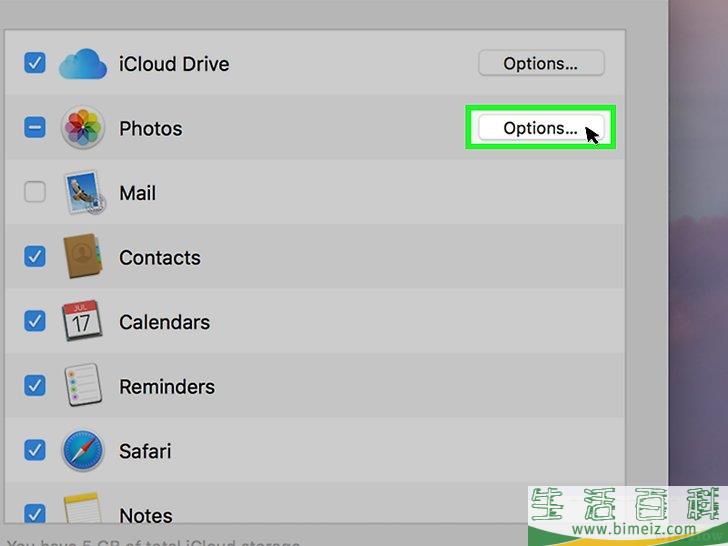Image resolution: width=728 pixels, height=546 pixels.
Task: Select the Reminders row label
Action: point(167,386)
